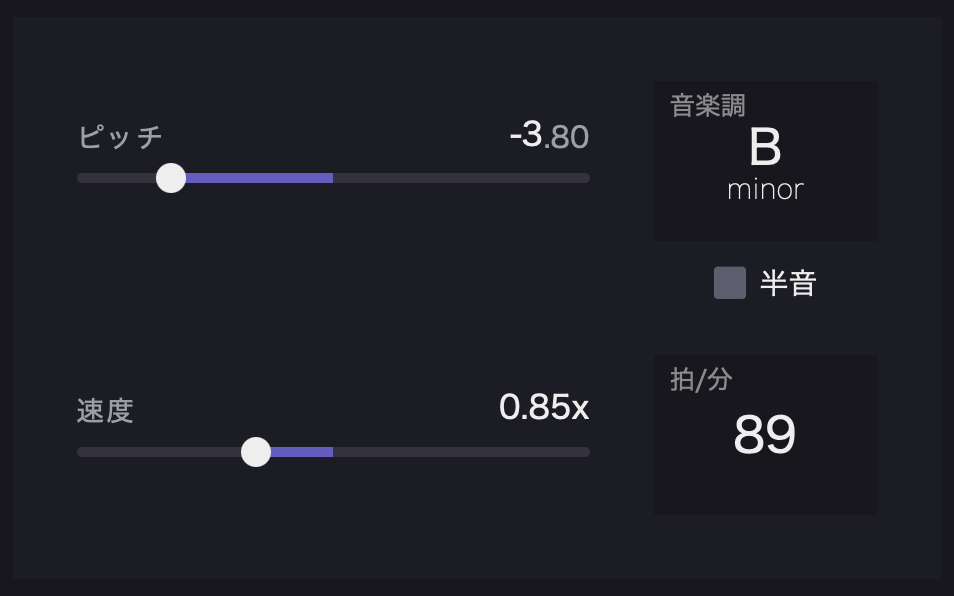Click the .80 decimal part of pitch value
Viewport: 954px width, 596px height.
[x=568, y=137]
